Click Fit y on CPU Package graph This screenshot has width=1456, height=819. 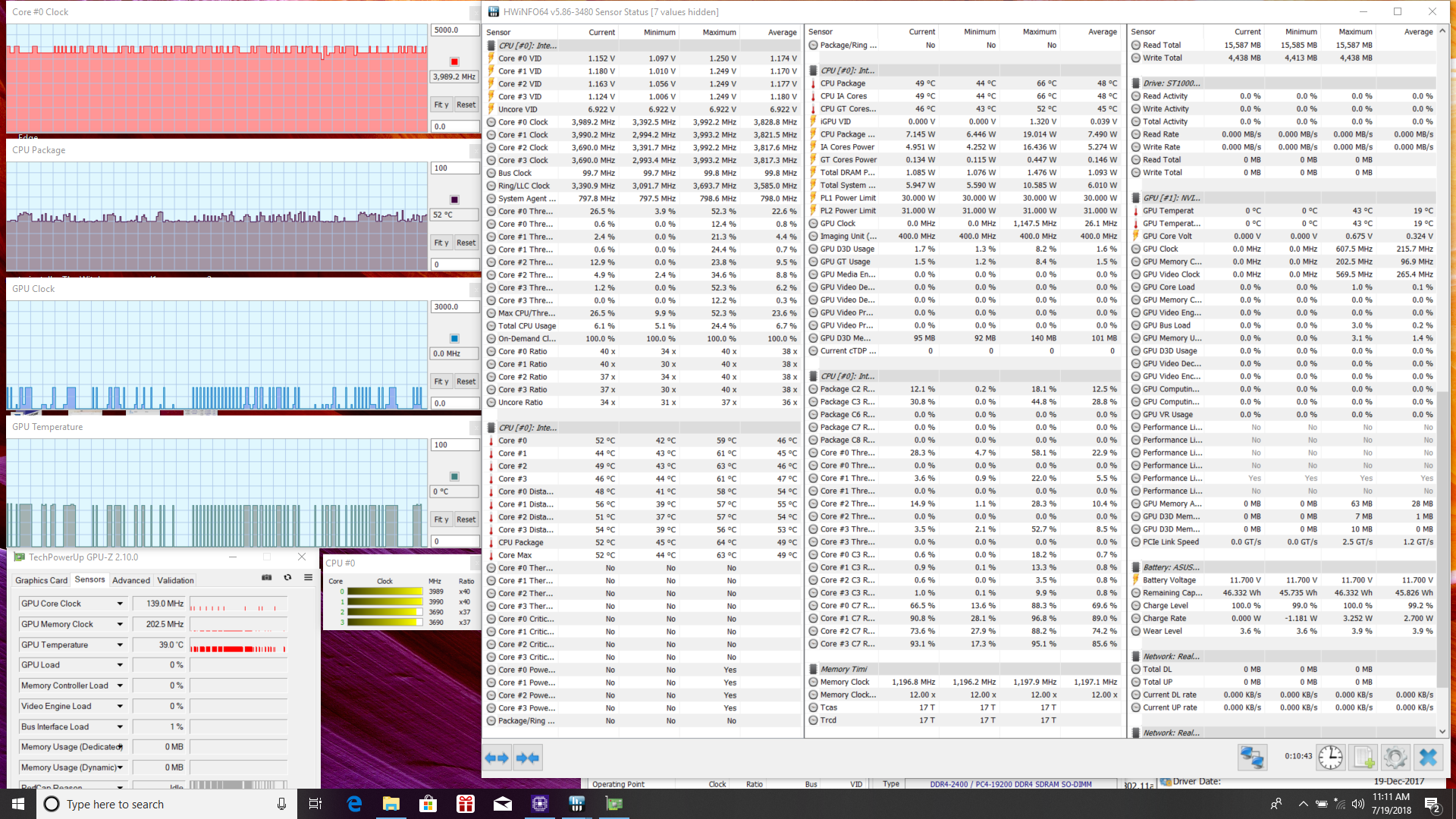[x=441, y=243]
